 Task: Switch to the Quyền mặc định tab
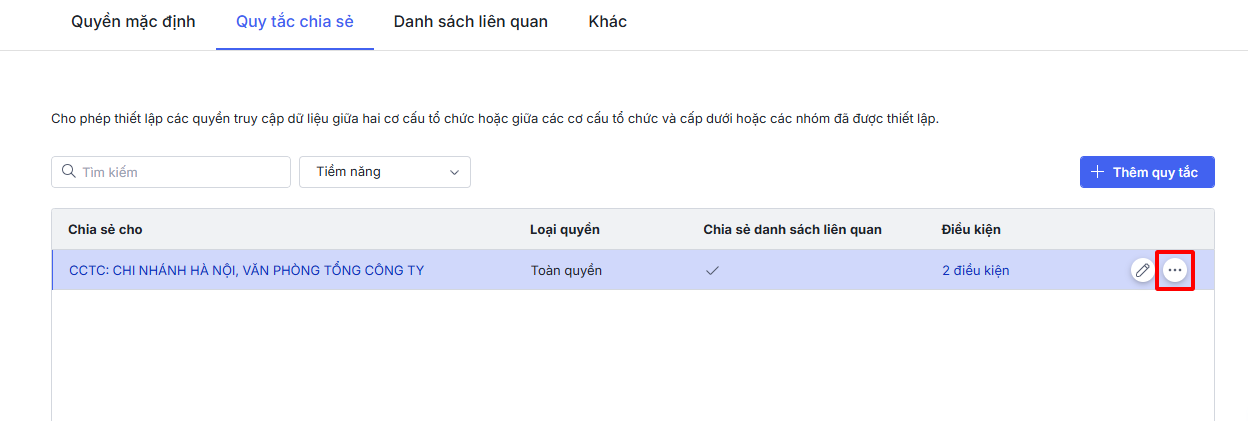[x=133, y=21]
